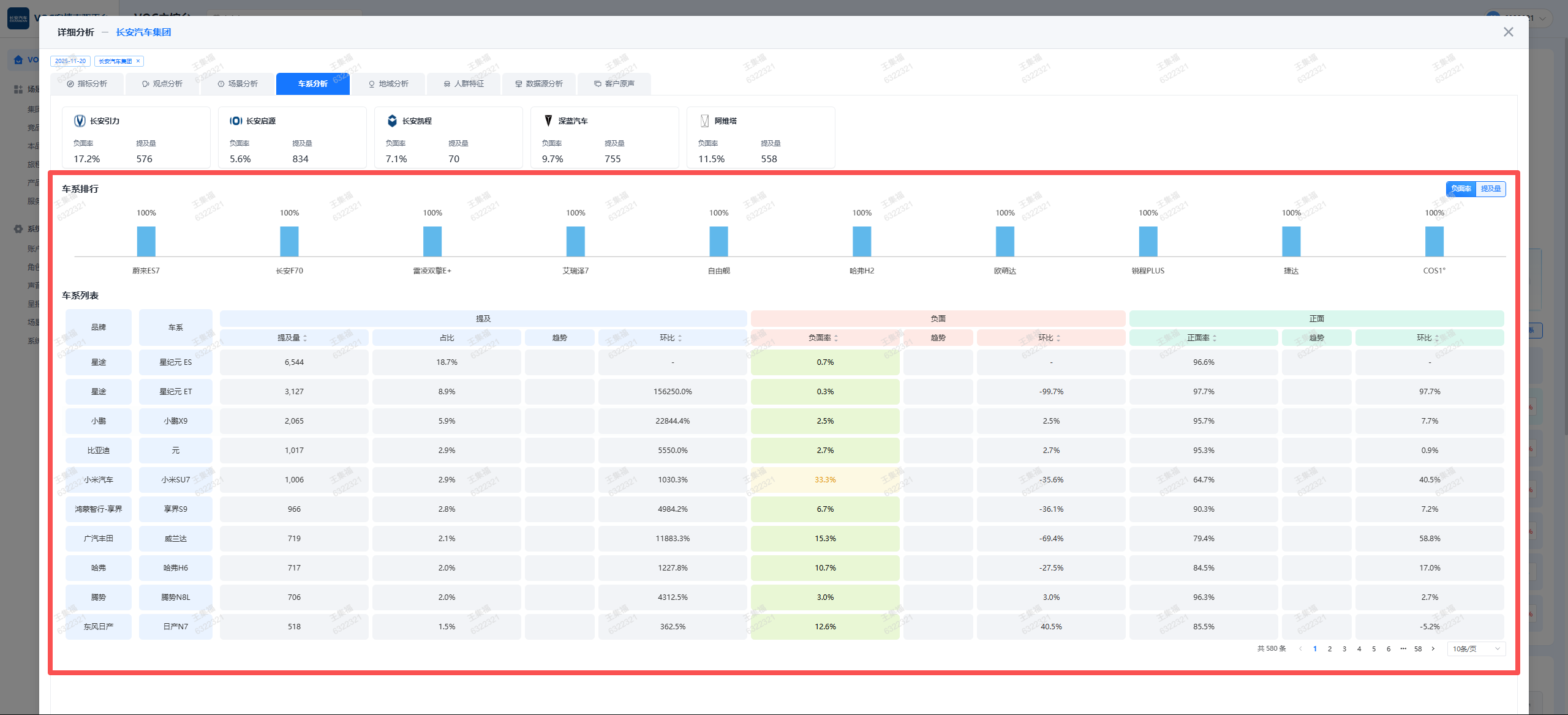Viewport: 1568px width, 715px height.
Task: Click the 蔚来ES7 bar in ranking chart
Action: tap(146, 241)
